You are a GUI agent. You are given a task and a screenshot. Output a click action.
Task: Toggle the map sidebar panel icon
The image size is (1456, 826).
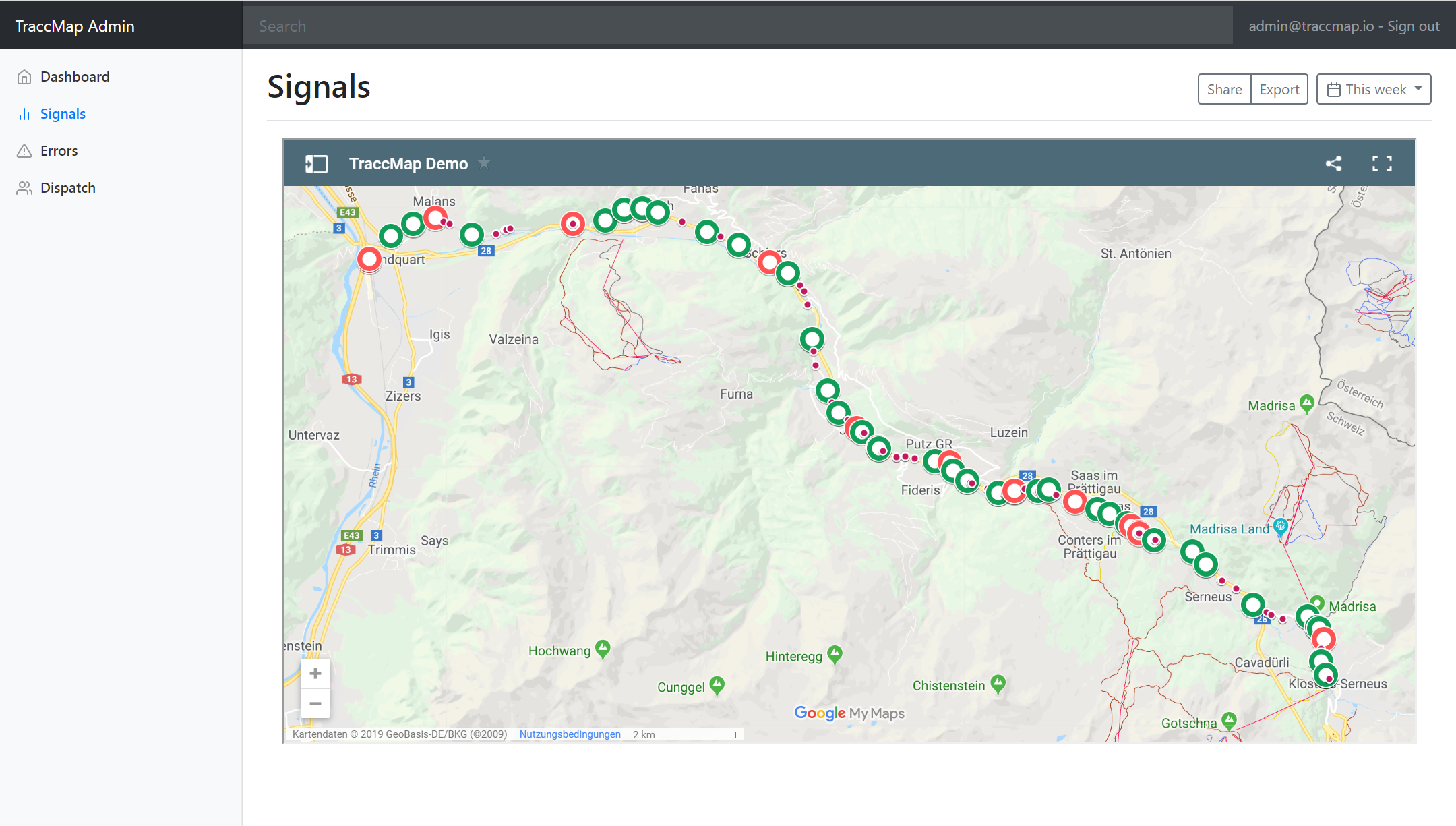[x=316, y=164]
